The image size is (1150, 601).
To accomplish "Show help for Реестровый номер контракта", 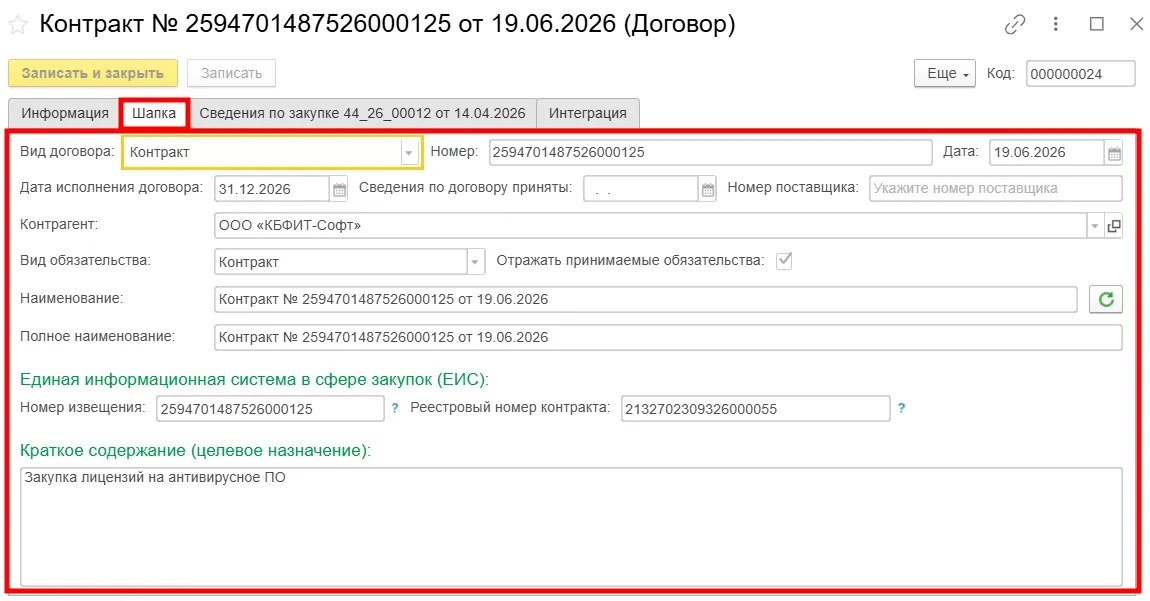I will tap(901, 408).
